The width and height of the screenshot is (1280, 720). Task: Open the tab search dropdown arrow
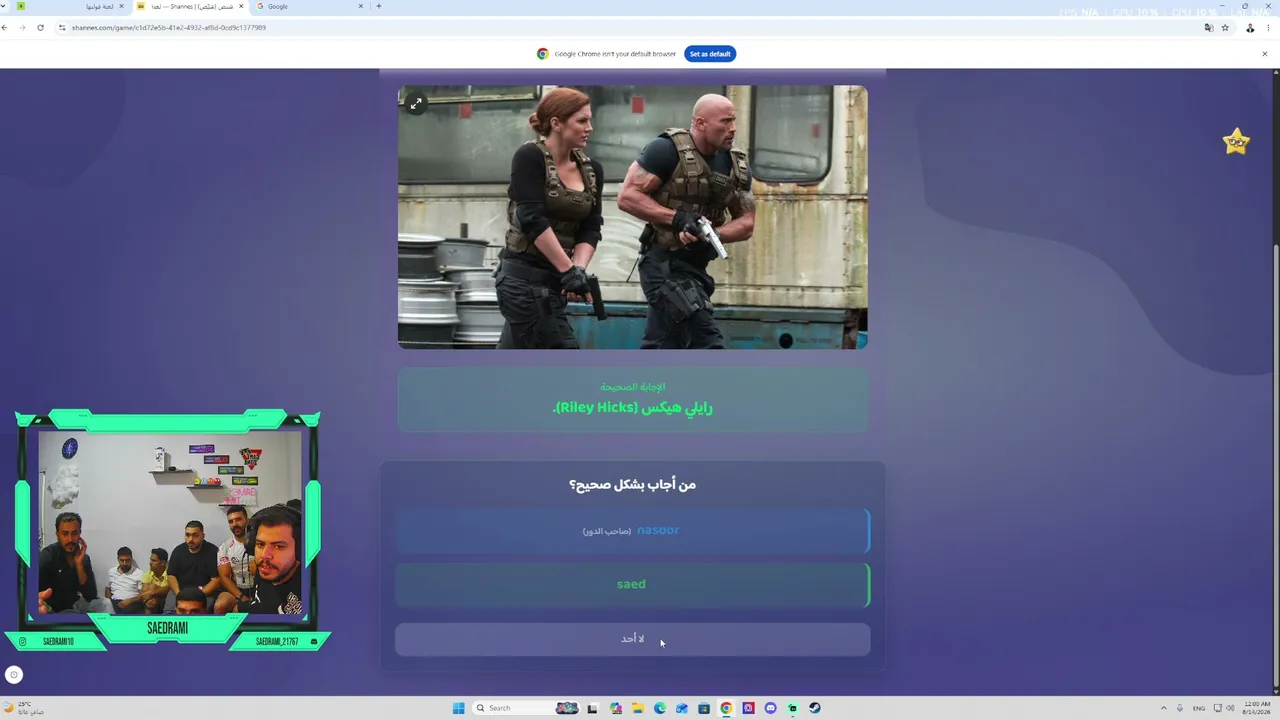click(5, 6)
